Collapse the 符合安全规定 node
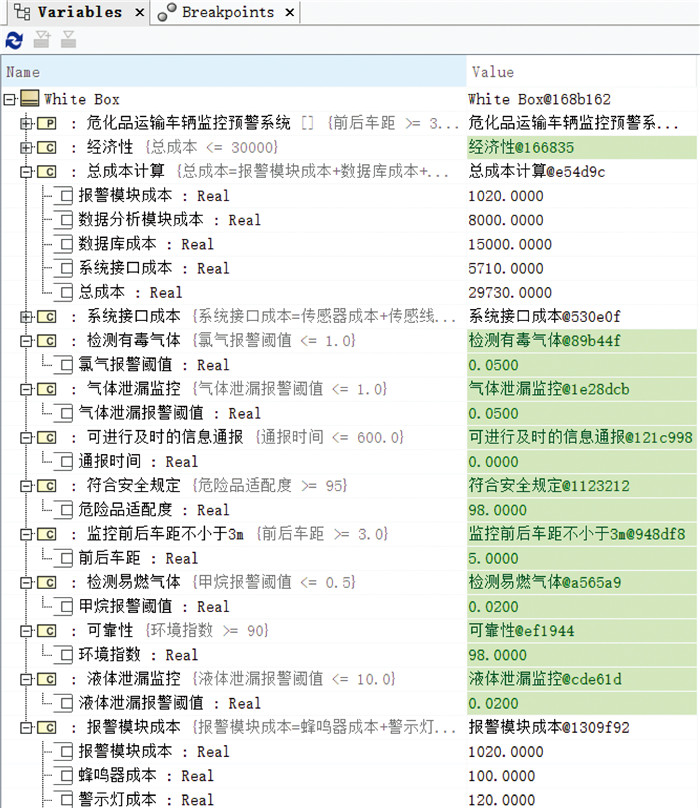 [x=26, y=486]
